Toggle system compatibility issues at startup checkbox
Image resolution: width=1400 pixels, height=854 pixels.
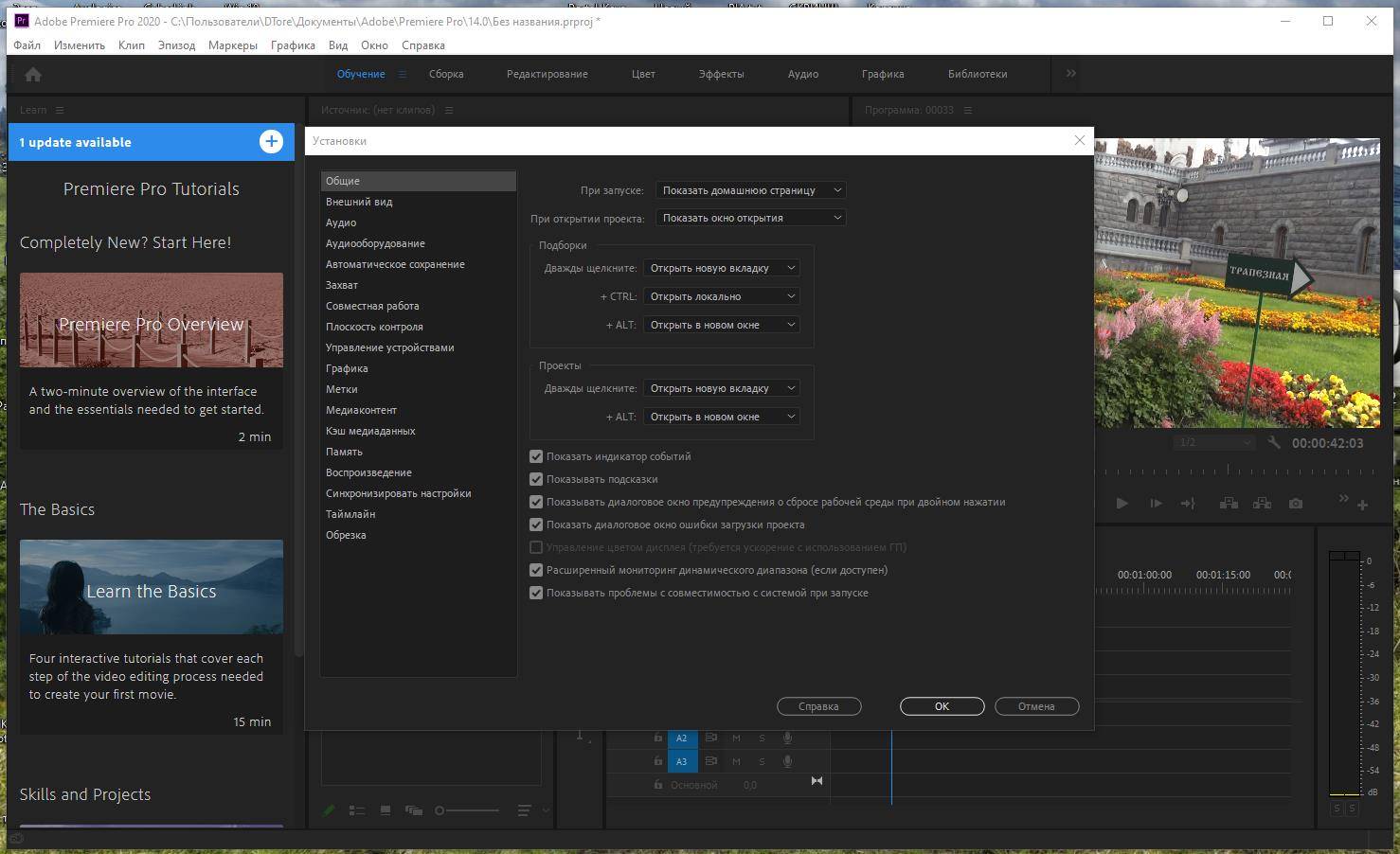click(536, 593)
